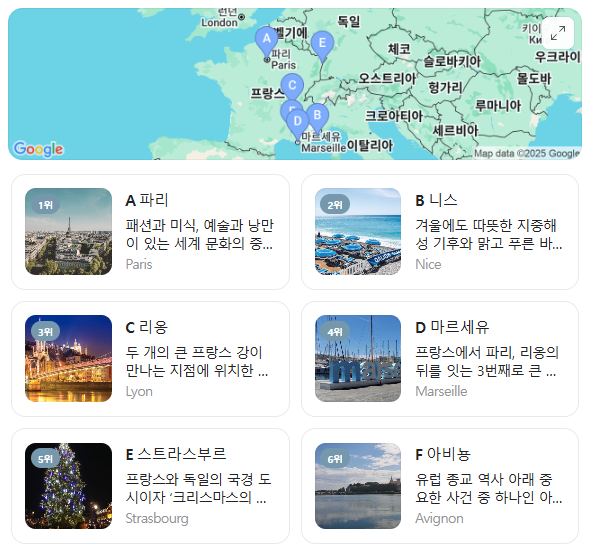593x548 pixels.
Task: Read the Marseille description '프랑스에서 파리, 리옹의'
Action: 487,353
